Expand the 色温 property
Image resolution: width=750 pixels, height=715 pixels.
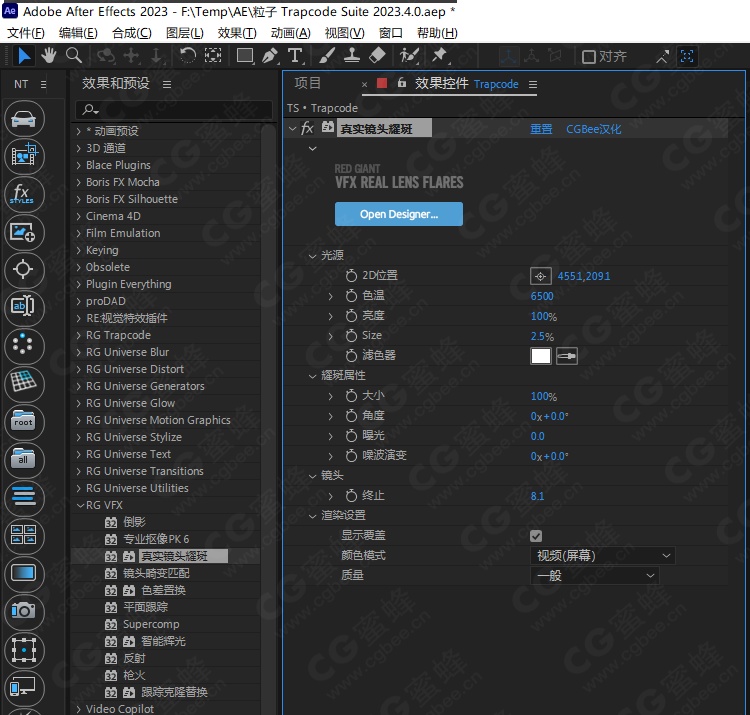[x=330, y=296]
